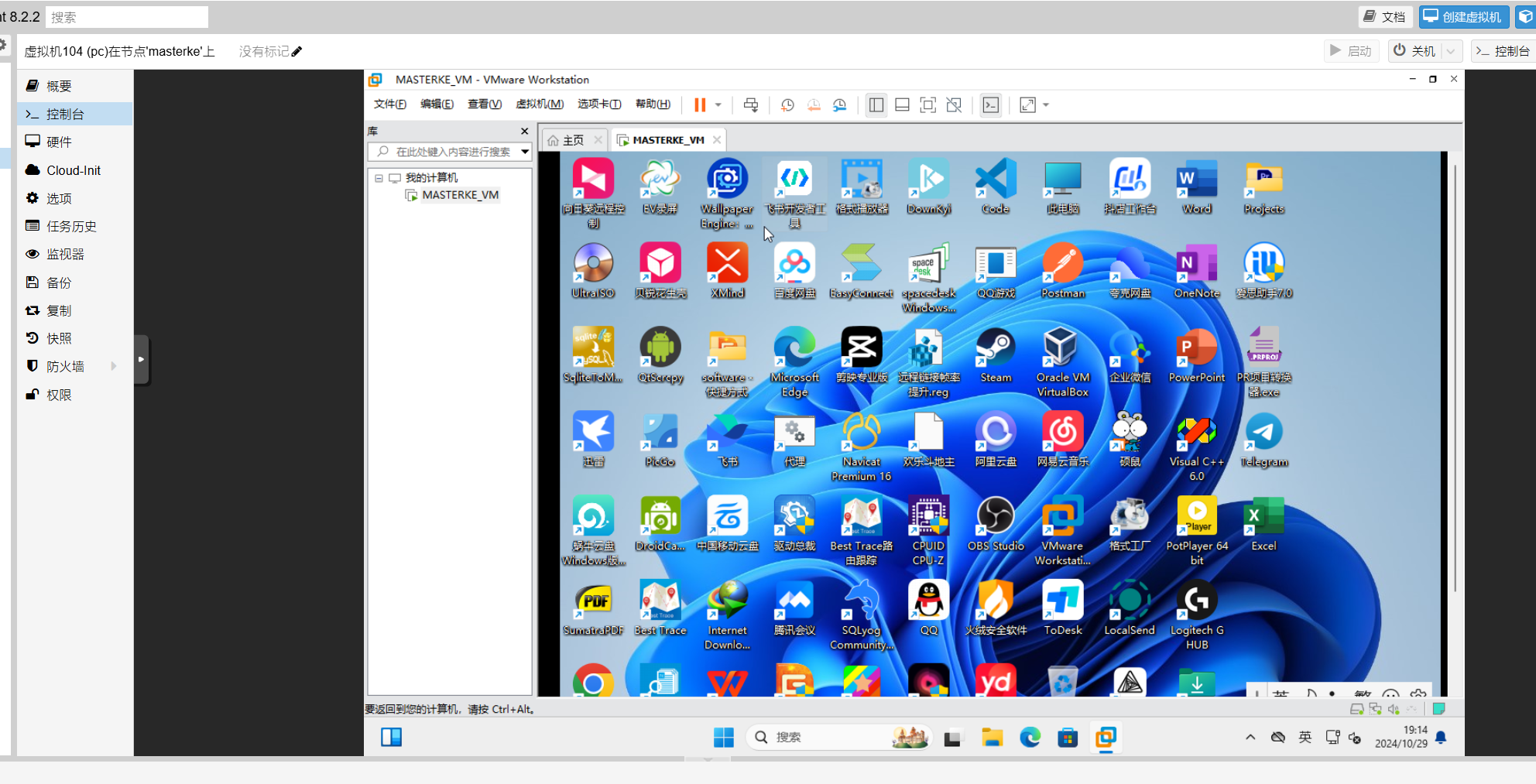The width and height of the screenshot is (1536, 784).
Task: Toggle VMware thumbnail bar view icon
Action: point(902,105)
